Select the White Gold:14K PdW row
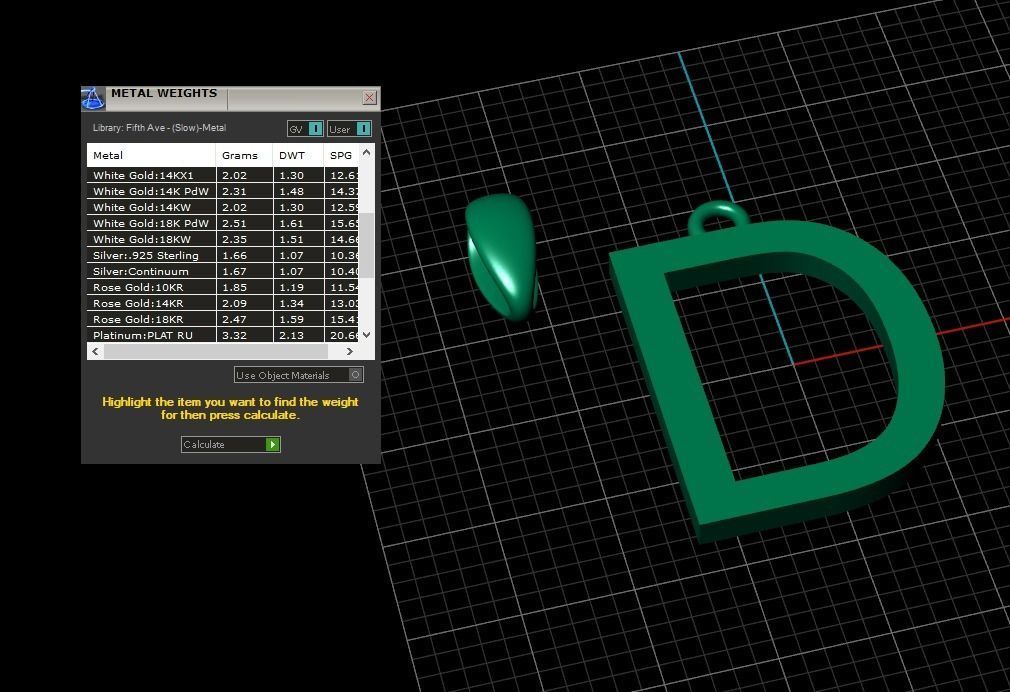 pyautogui.click(x=223, y=191)
